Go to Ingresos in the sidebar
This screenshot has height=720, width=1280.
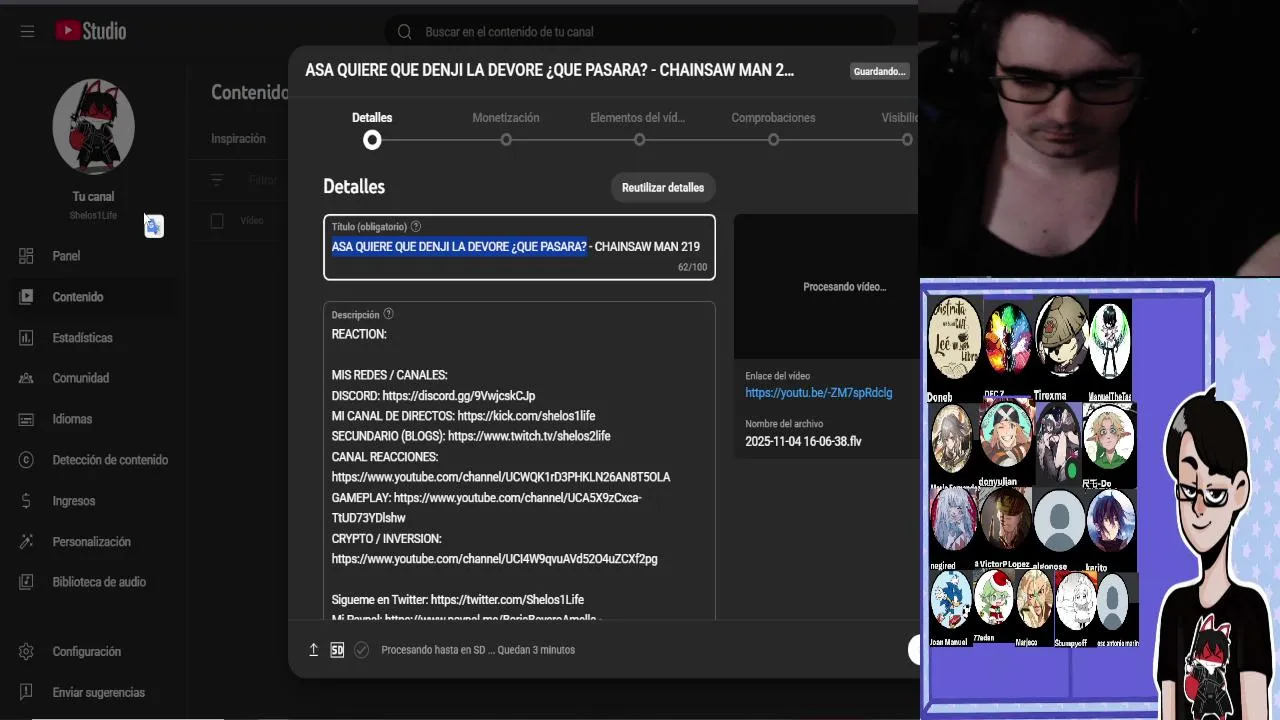click(74, 501)
